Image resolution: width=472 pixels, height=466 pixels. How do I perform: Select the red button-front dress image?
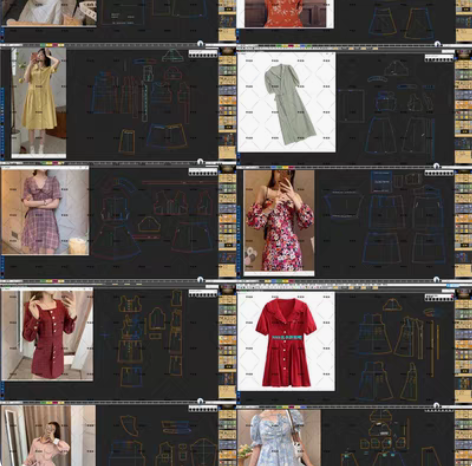pos(286,341)
